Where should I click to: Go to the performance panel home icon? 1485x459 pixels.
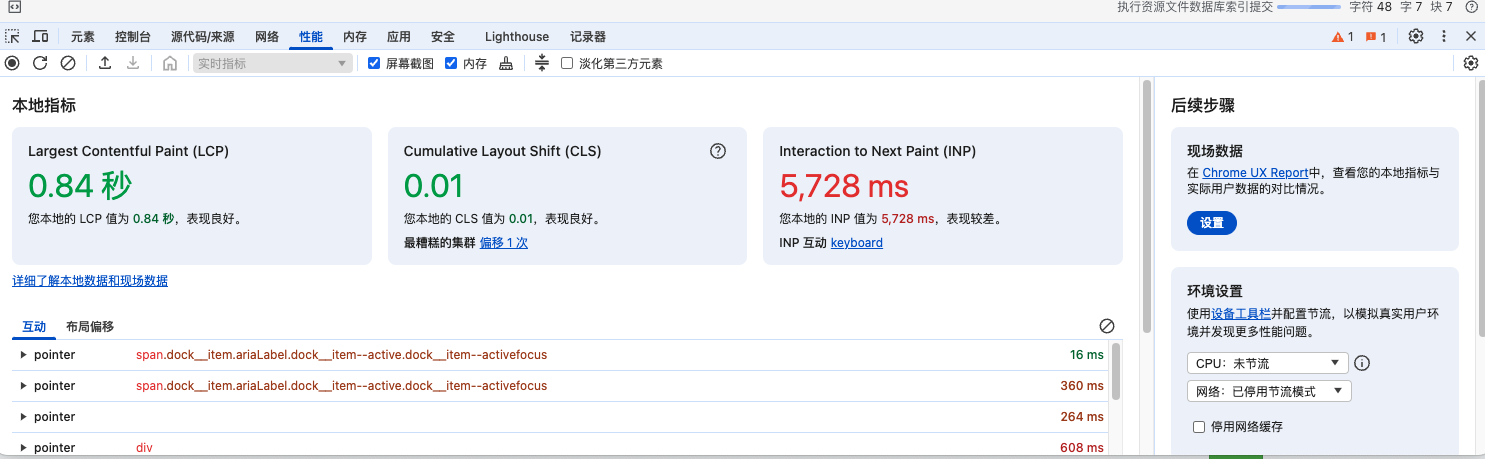click(x=170, y=63)
